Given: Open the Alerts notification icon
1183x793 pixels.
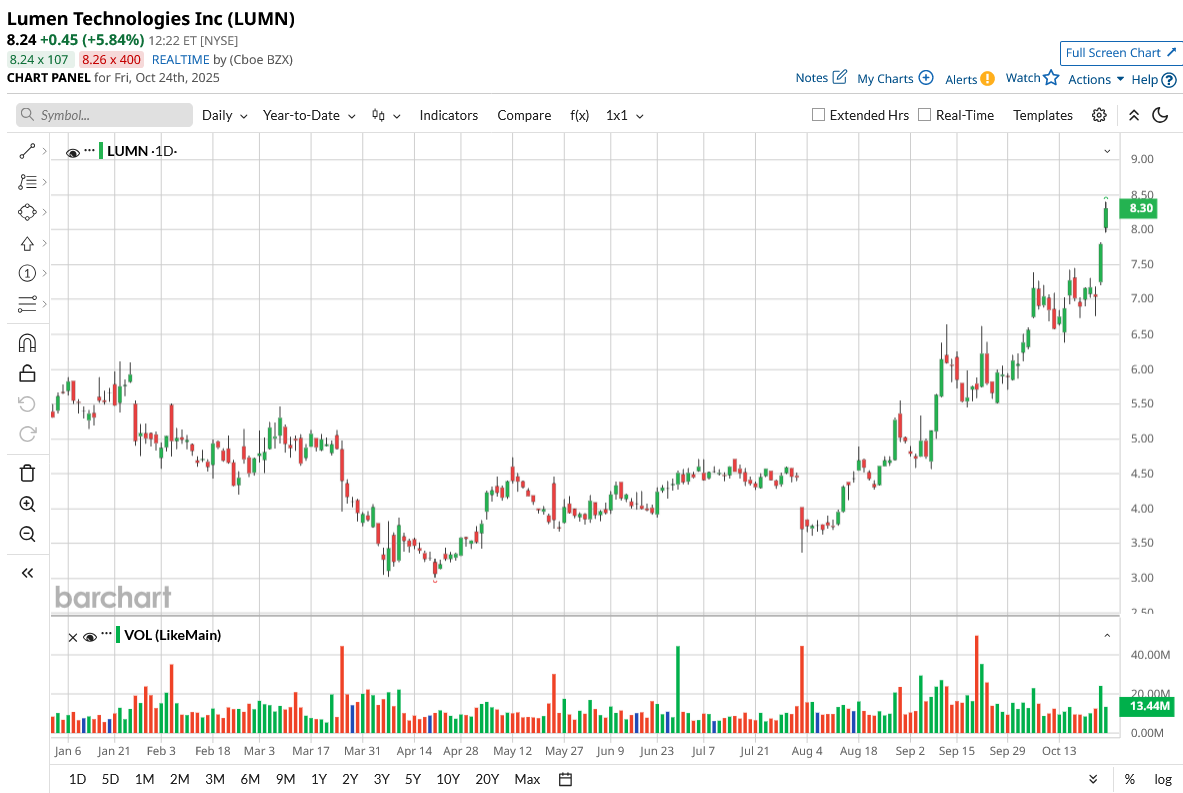Looking at the screenshot, I should coord(988,78).
